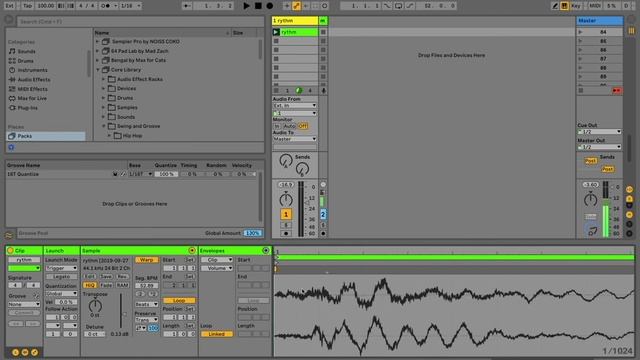Open the envelope Volume control chooser
The image size is (640, 360).
tap(217, 268)
